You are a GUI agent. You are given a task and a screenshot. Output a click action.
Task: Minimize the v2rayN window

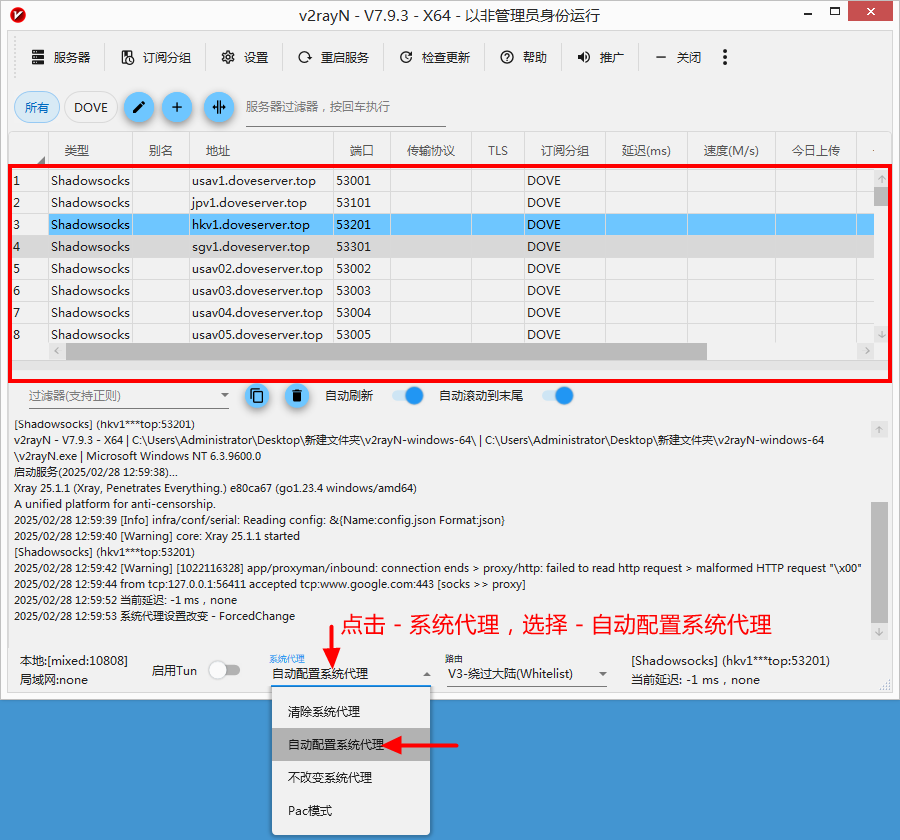click(808, 13)
